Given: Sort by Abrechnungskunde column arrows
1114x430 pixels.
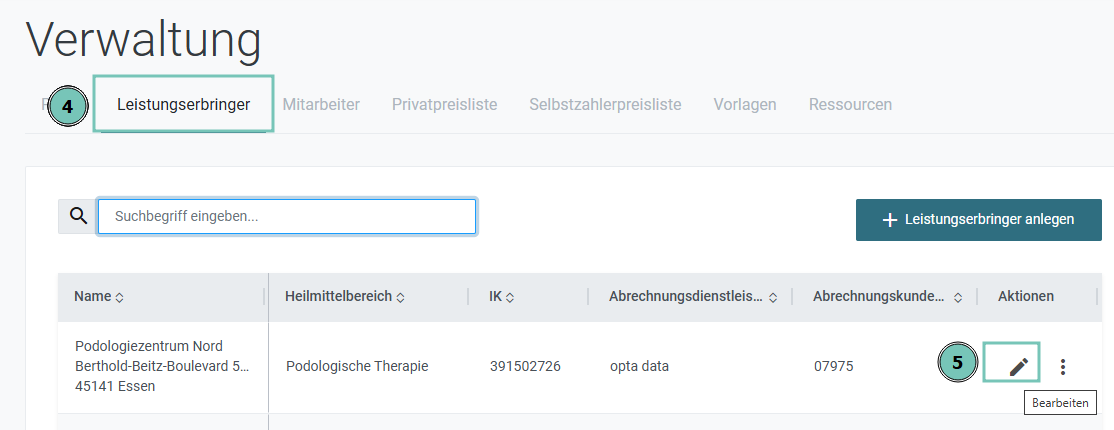Looking at the screenshot, I should coord(958,298).
